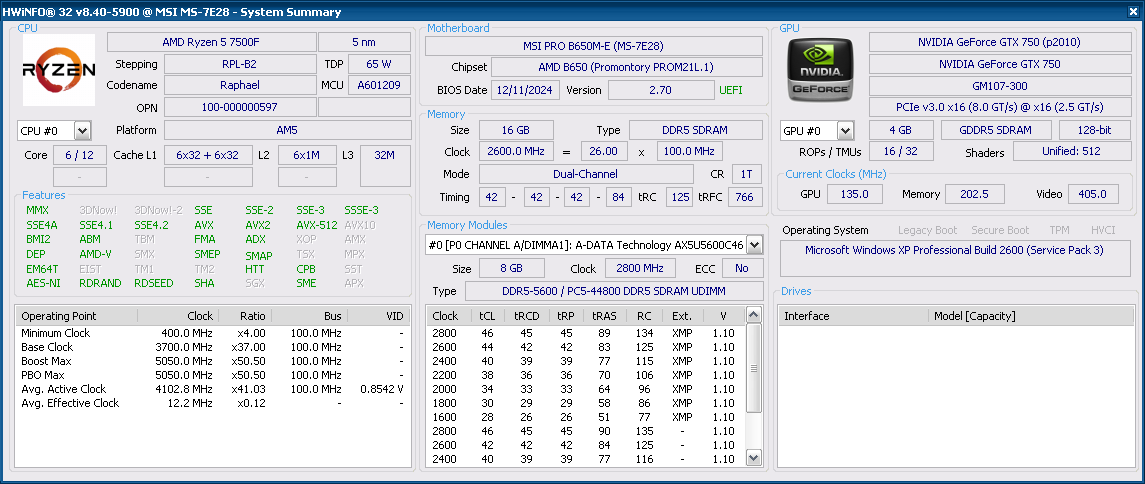Click the Secure Boot indicator label
This screenshot has width=1145, height=484.
(x=1000, y=230)
